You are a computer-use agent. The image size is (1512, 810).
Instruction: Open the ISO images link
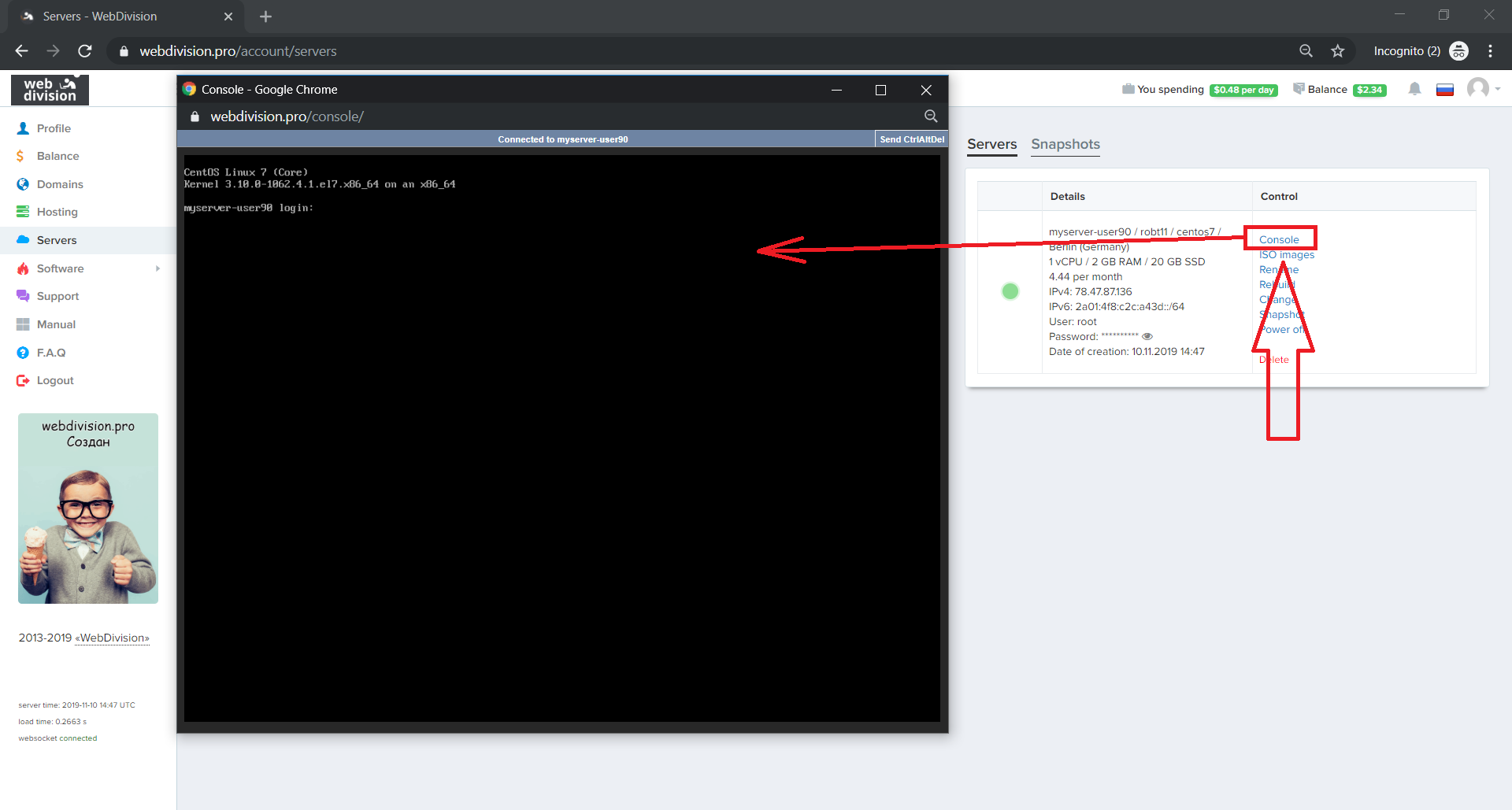pos(1287,255)
